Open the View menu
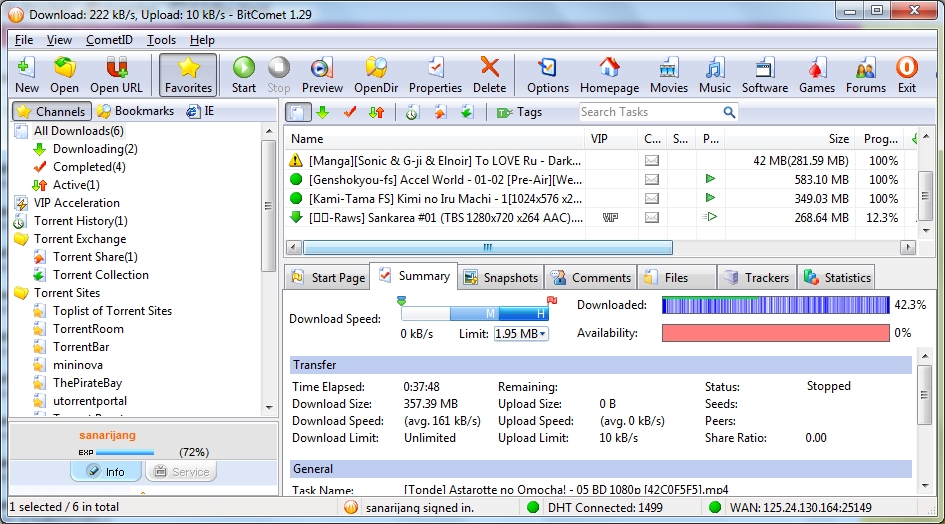This screenshot has height=524, width=945. (x=59, y=40)
